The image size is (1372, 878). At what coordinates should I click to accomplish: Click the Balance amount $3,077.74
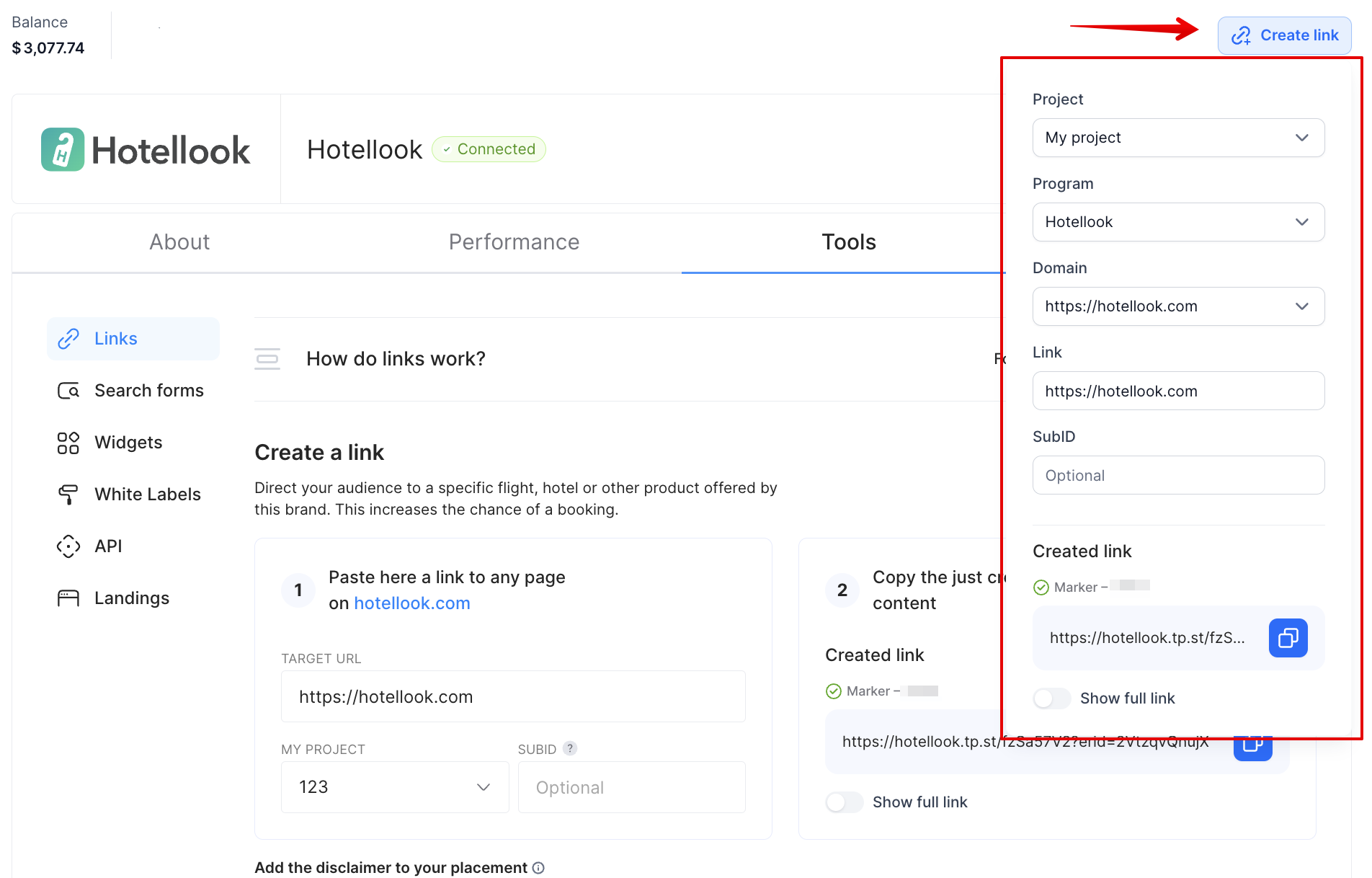(x=48, y=48)
